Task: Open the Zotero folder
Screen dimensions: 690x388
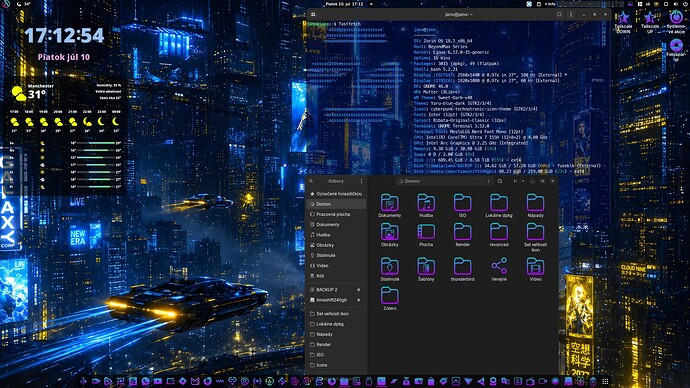Action: tap(389, 298)
